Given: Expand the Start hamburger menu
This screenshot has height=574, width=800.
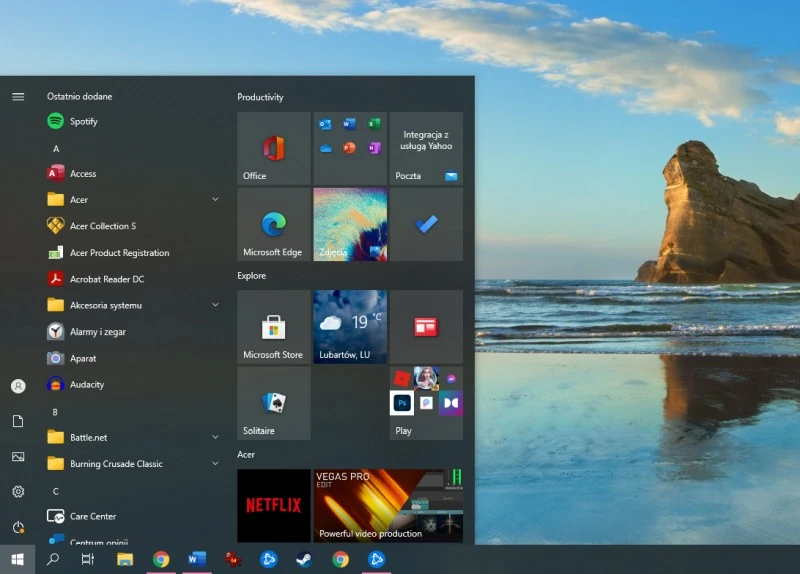Looking at the screenshot, I should (x=18, y=96).
